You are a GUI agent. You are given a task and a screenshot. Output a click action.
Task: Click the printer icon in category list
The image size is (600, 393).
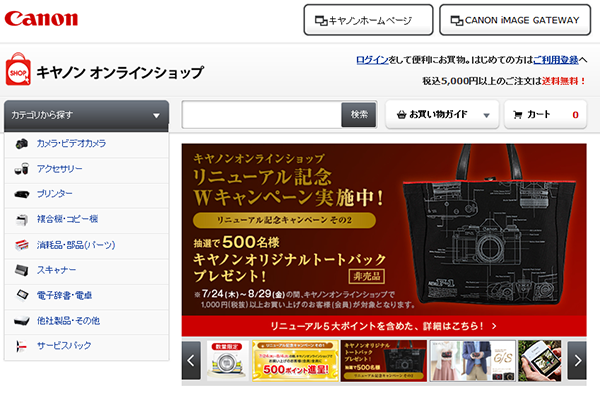point(22,194)
